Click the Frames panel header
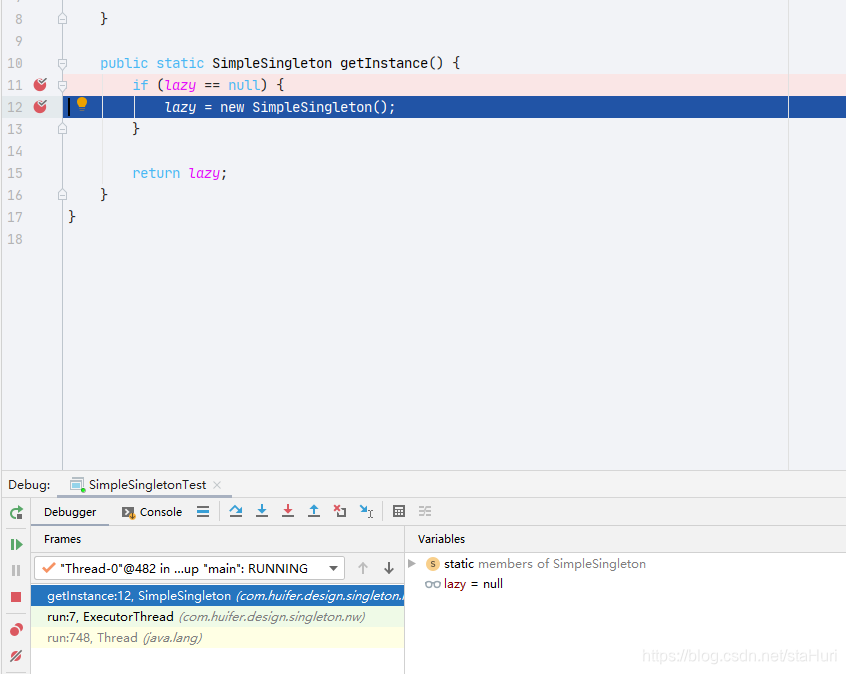 63,539
